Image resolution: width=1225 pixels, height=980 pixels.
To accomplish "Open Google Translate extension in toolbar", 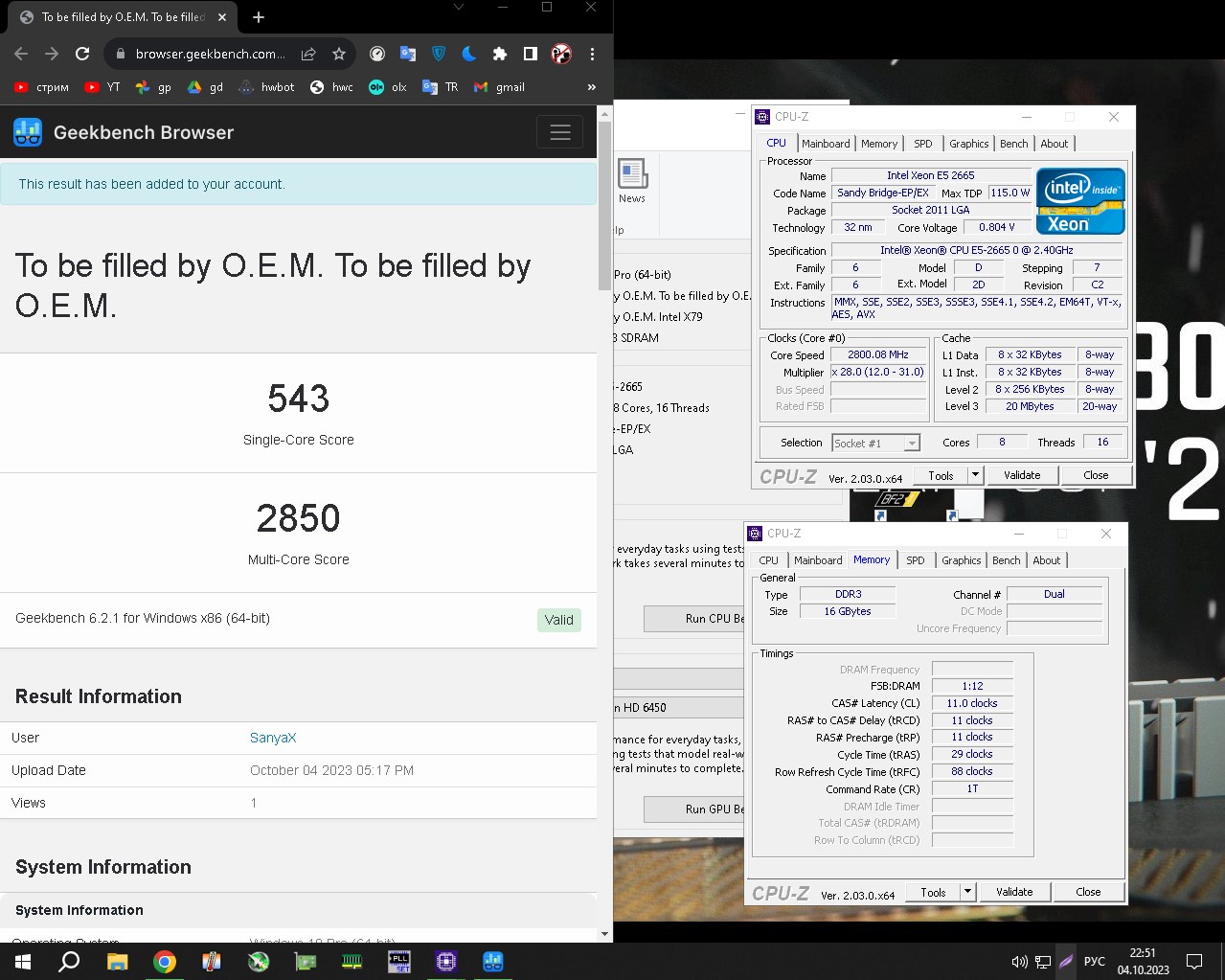I will click(408, 54).
